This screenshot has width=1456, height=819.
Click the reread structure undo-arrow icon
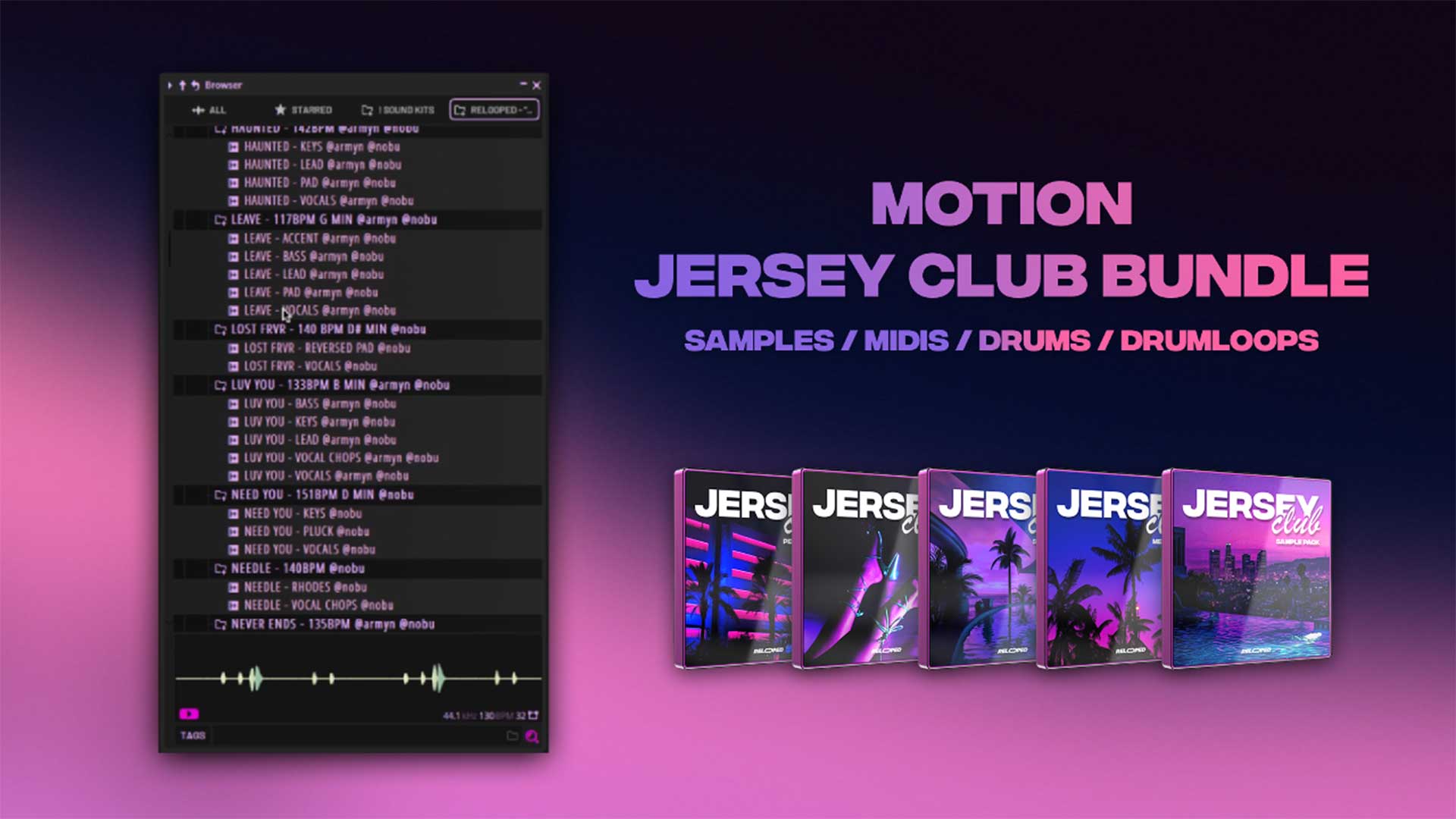point(195,86)
